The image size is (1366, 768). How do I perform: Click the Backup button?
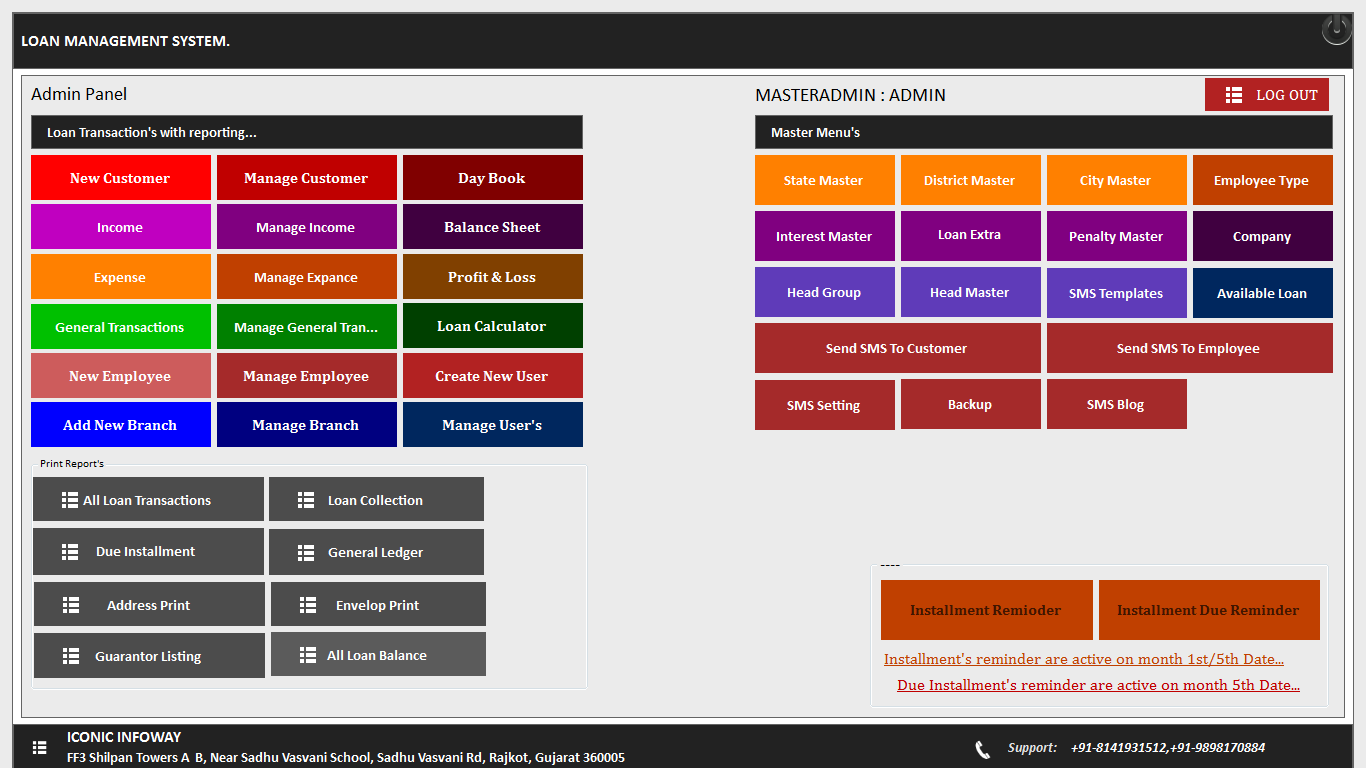970,404
